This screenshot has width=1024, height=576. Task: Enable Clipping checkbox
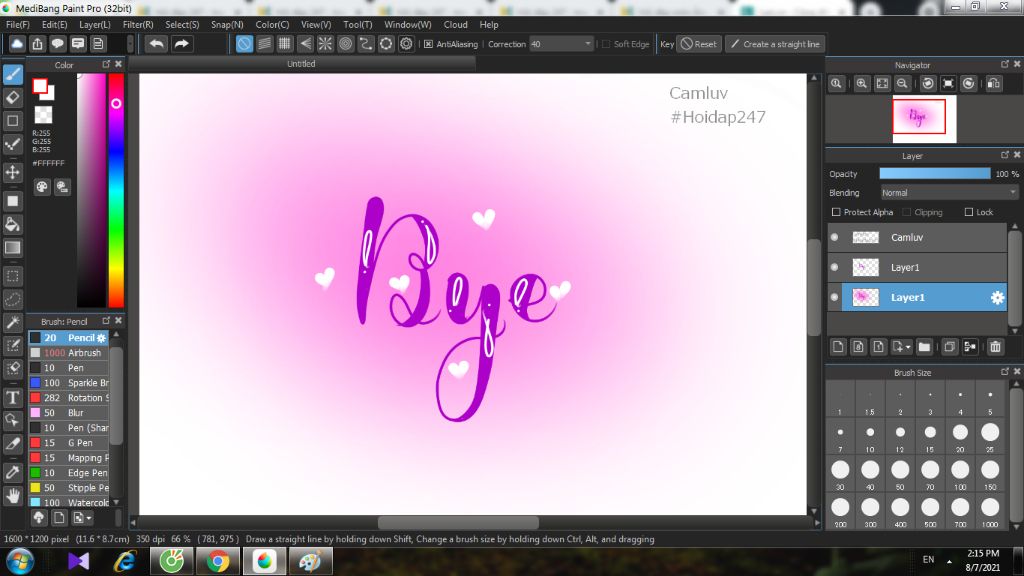tap(906, 212)
